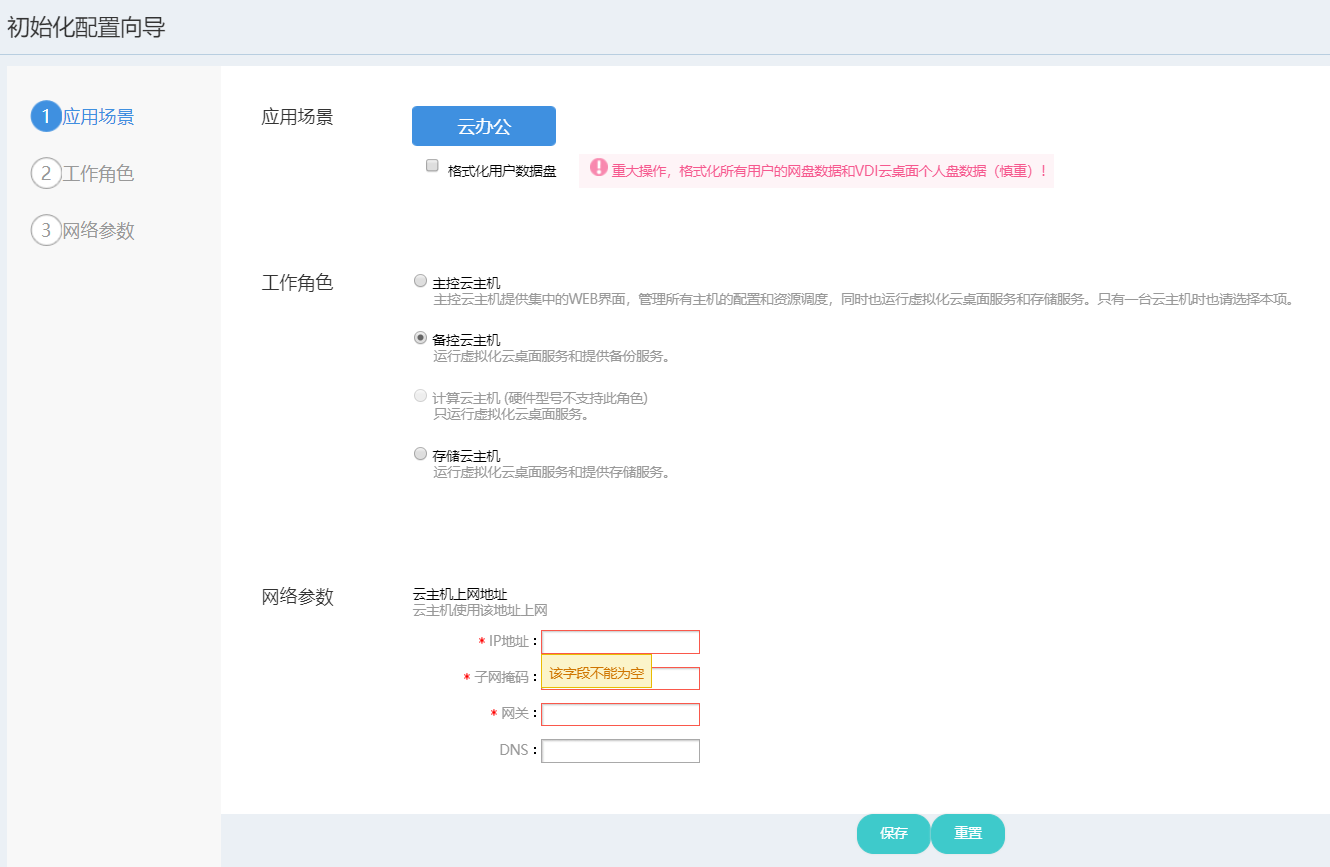This screenshot has height=867, width=1330.
Task: Click the 该字段不能为空 validation tooltip
Action: pyautogui.click(x=596, y=672)
